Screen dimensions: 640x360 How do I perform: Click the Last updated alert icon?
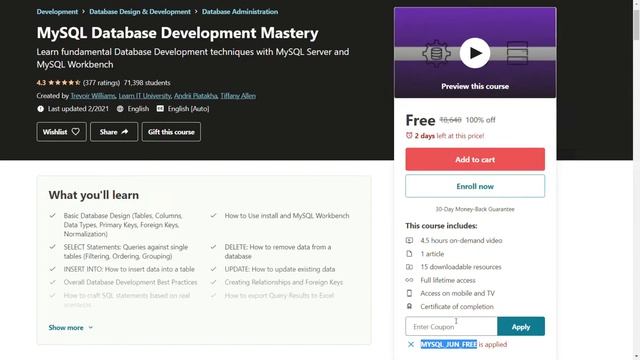click(40, 109)
